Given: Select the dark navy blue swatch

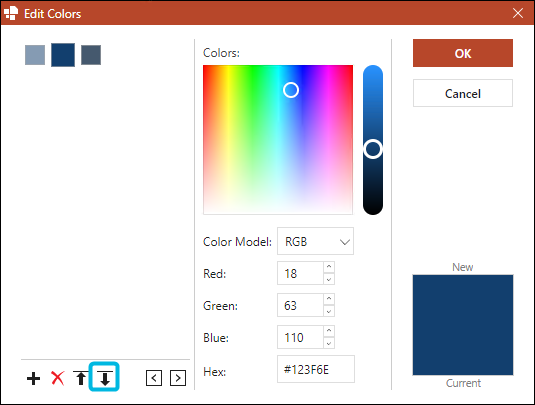Looking at the screenshot, I should coord(63,55).
